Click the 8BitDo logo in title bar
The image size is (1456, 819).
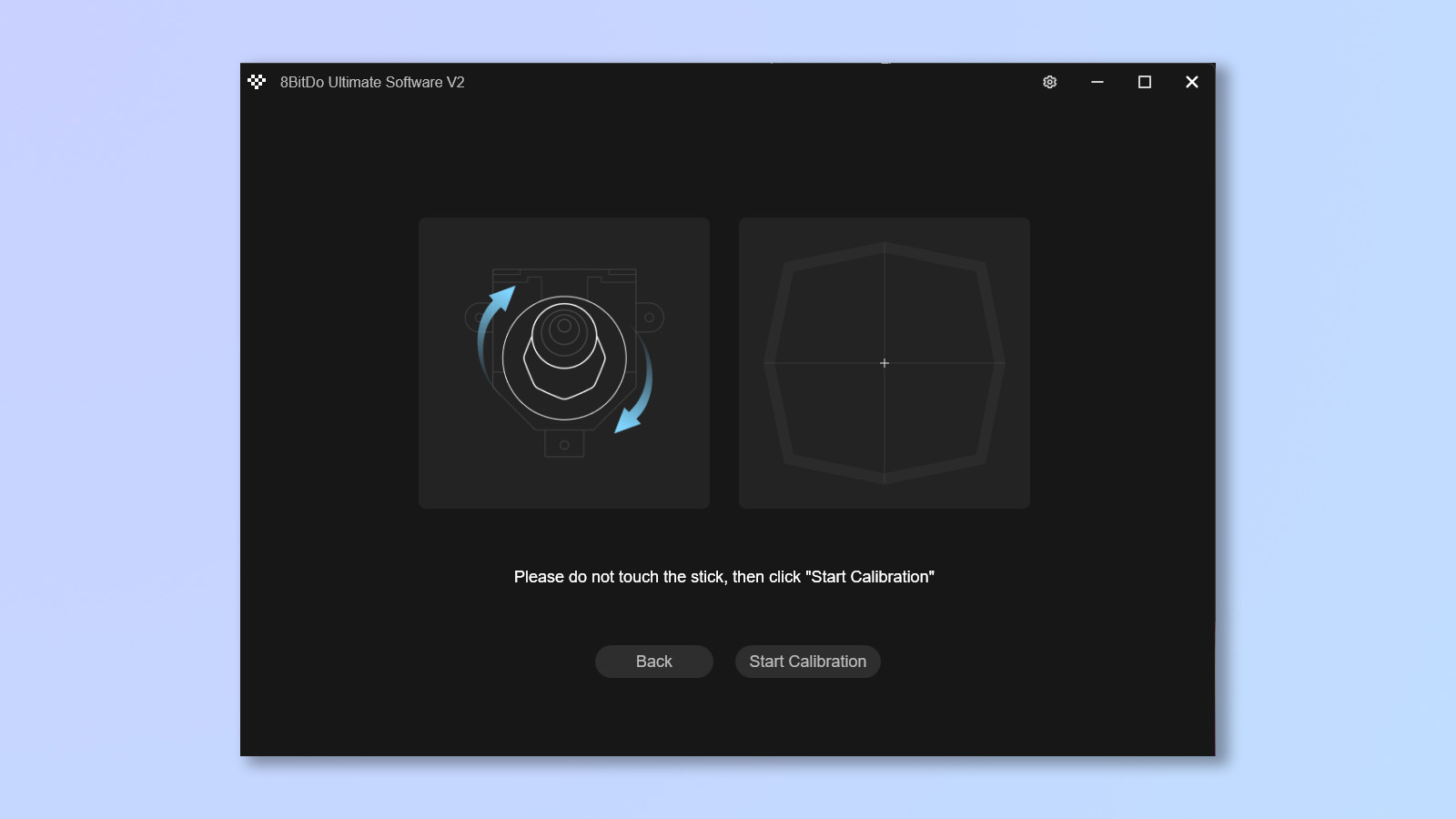(257, 82)
